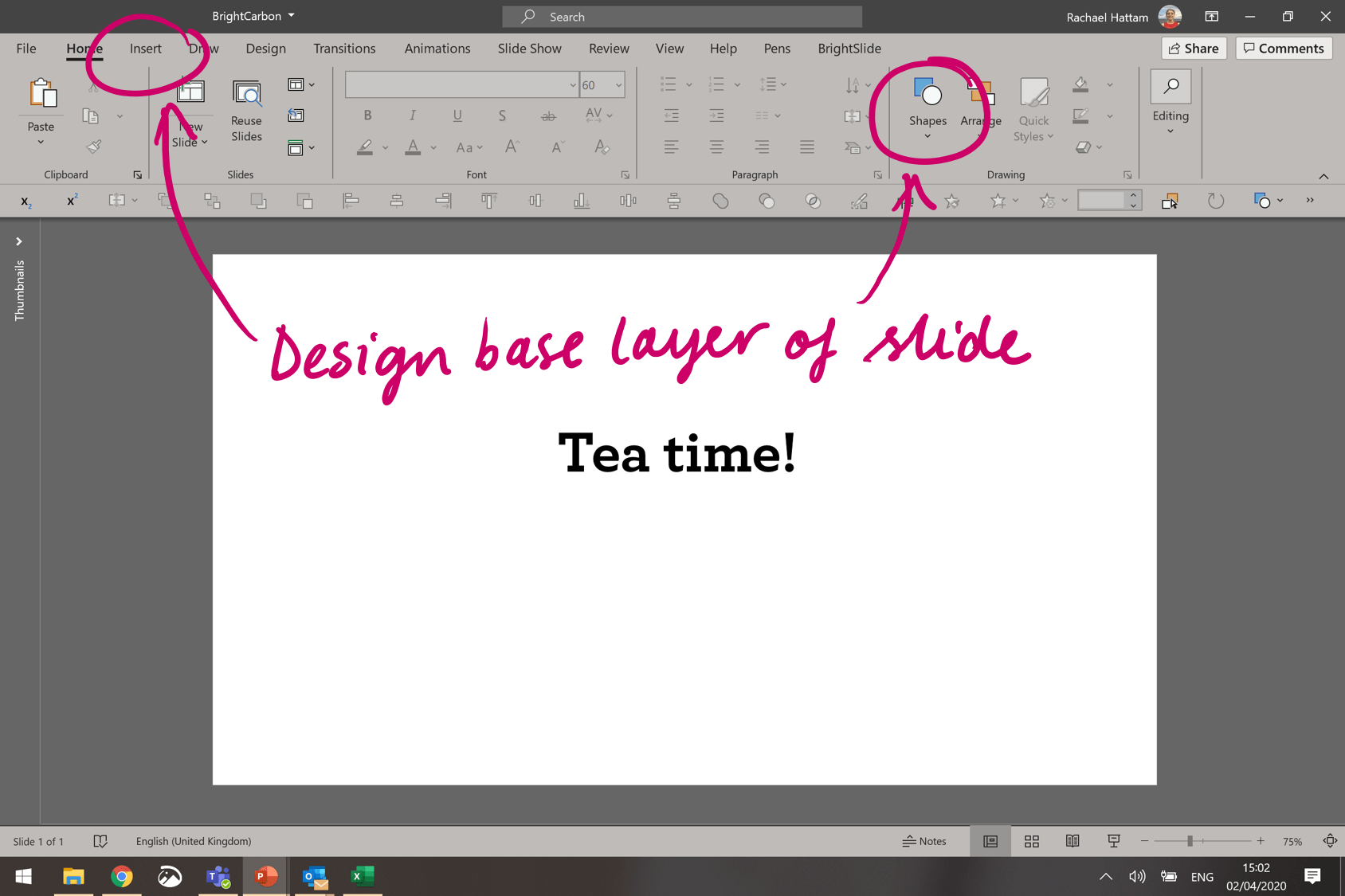Toggle text Shadow
This screenshot has height=896, width=1345.
(502, 115)
